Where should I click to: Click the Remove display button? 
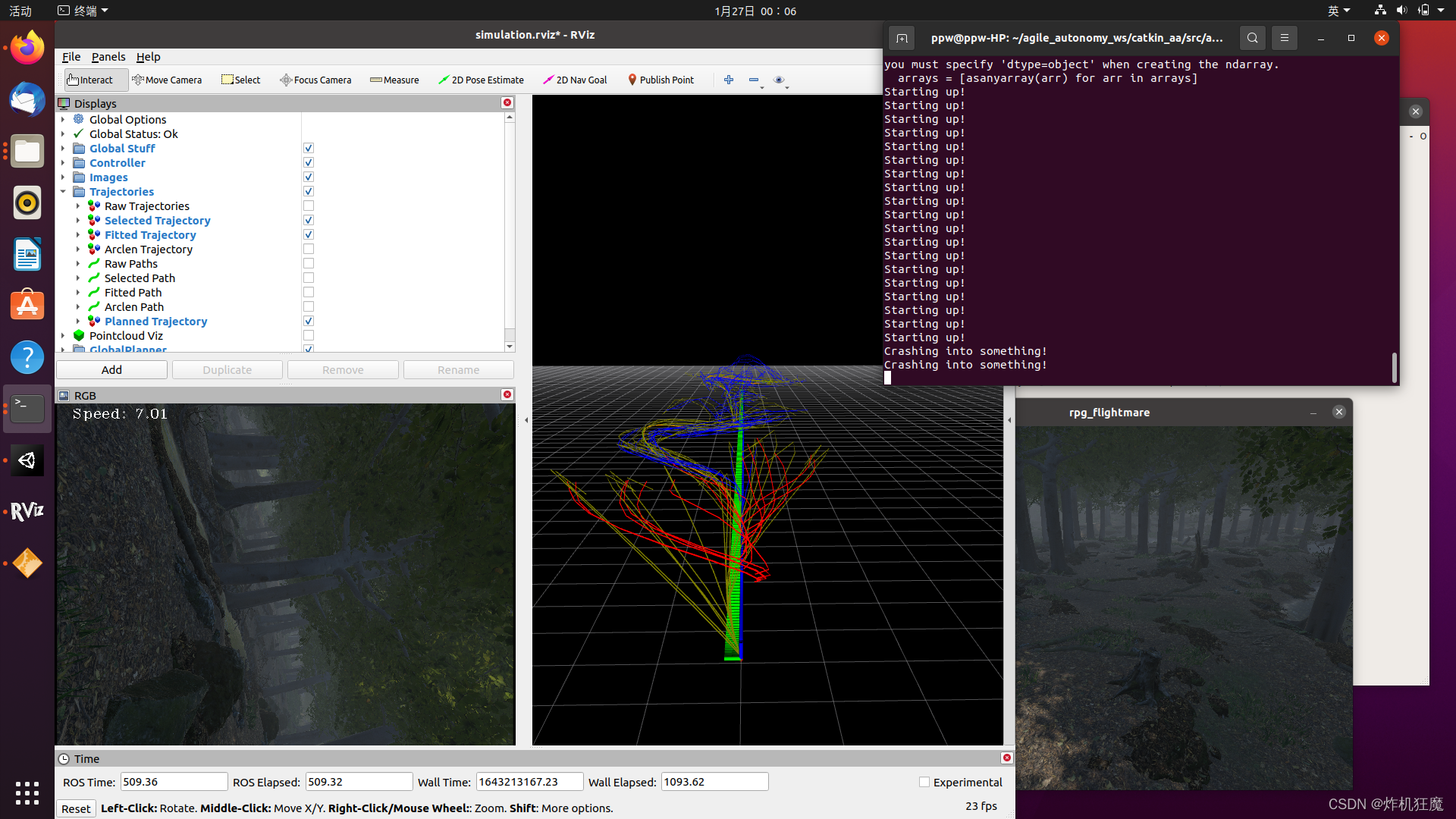(x=342, y=369)
